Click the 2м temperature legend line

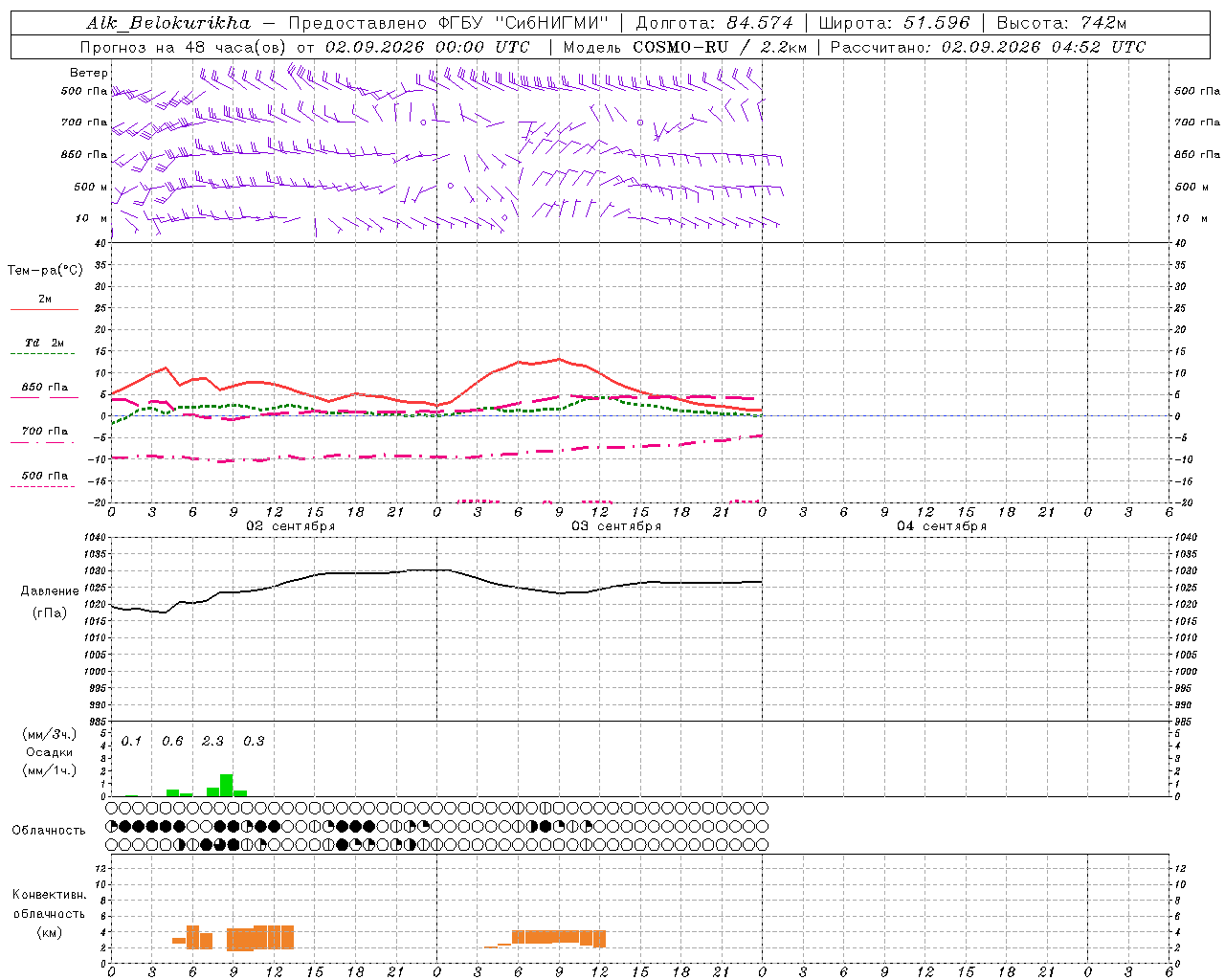(x=44, y=309)
